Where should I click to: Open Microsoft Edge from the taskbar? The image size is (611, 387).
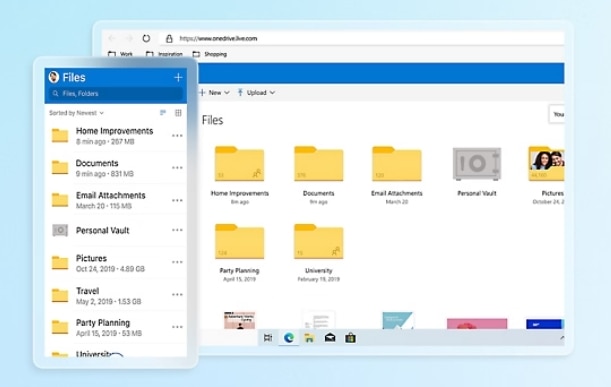pos(289,338)
